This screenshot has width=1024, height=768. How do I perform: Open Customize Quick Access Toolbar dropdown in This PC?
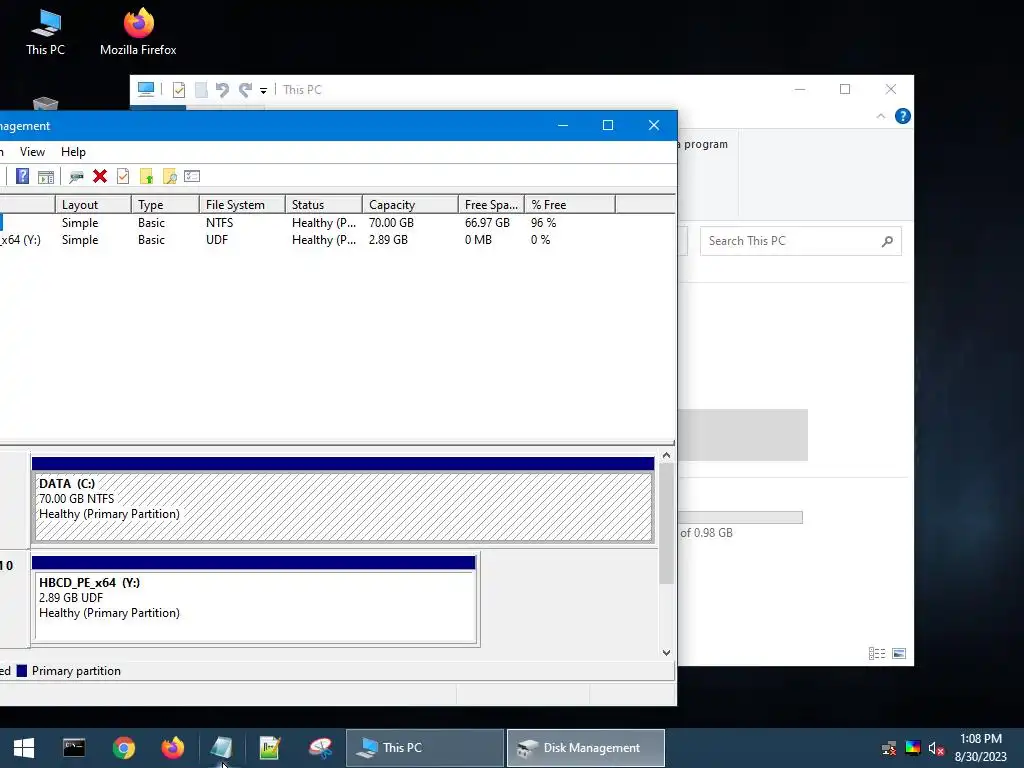click(x=263, y=91)
